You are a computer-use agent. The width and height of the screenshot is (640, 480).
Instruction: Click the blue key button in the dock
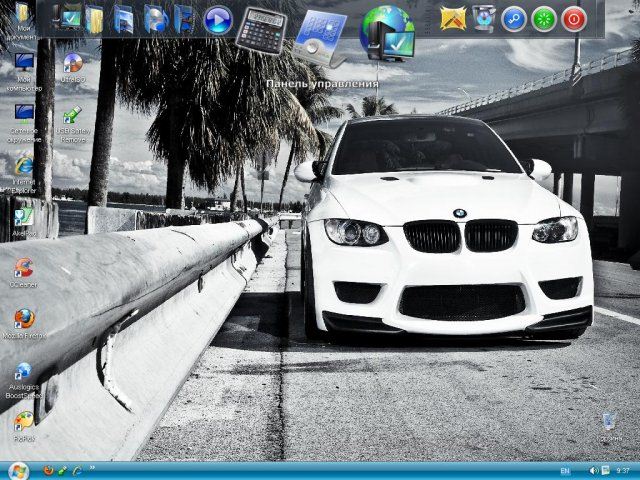coord(513,19)
